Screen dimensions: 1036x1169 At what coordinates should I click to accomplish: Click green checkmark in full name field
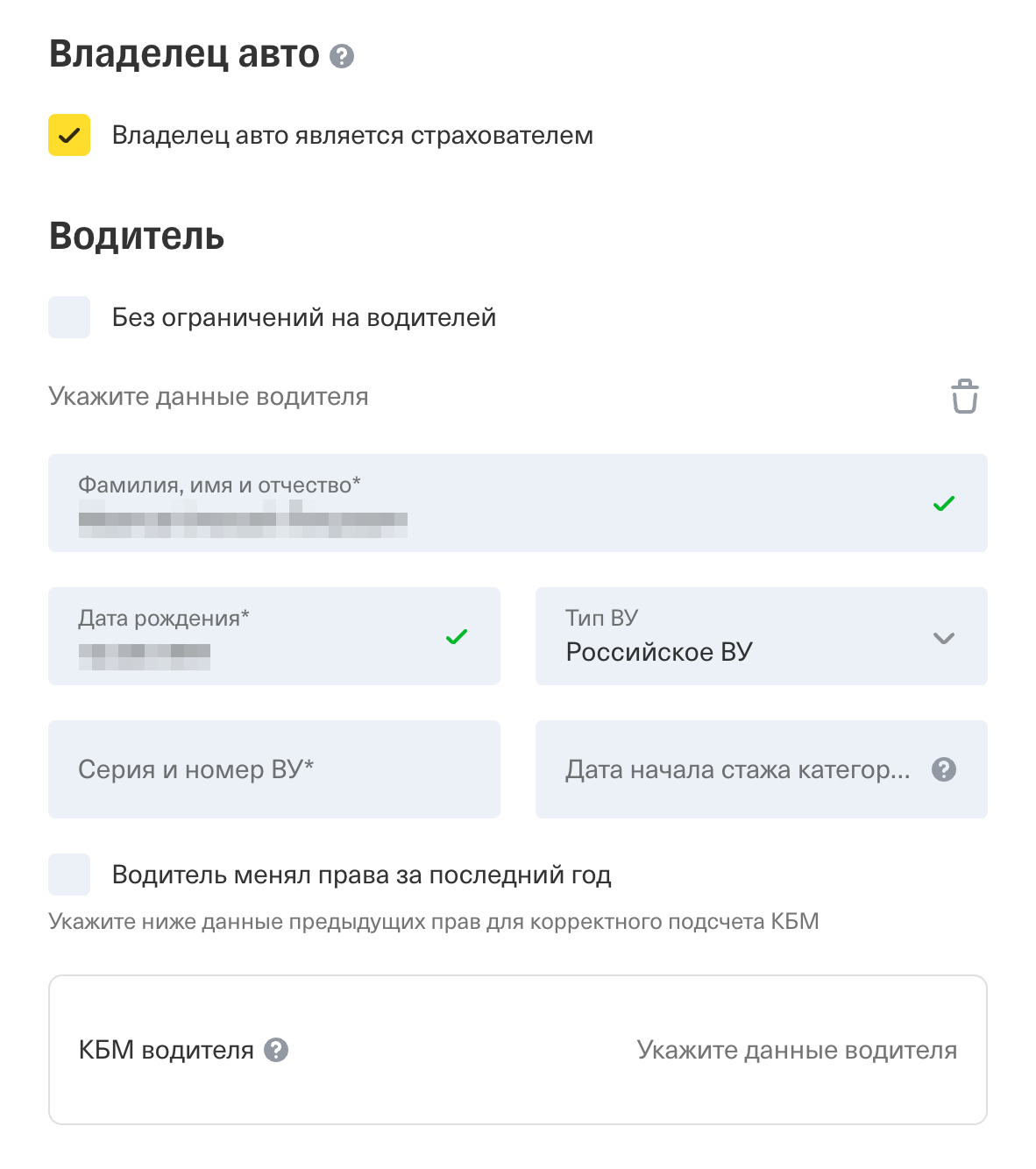click(943, 504)
